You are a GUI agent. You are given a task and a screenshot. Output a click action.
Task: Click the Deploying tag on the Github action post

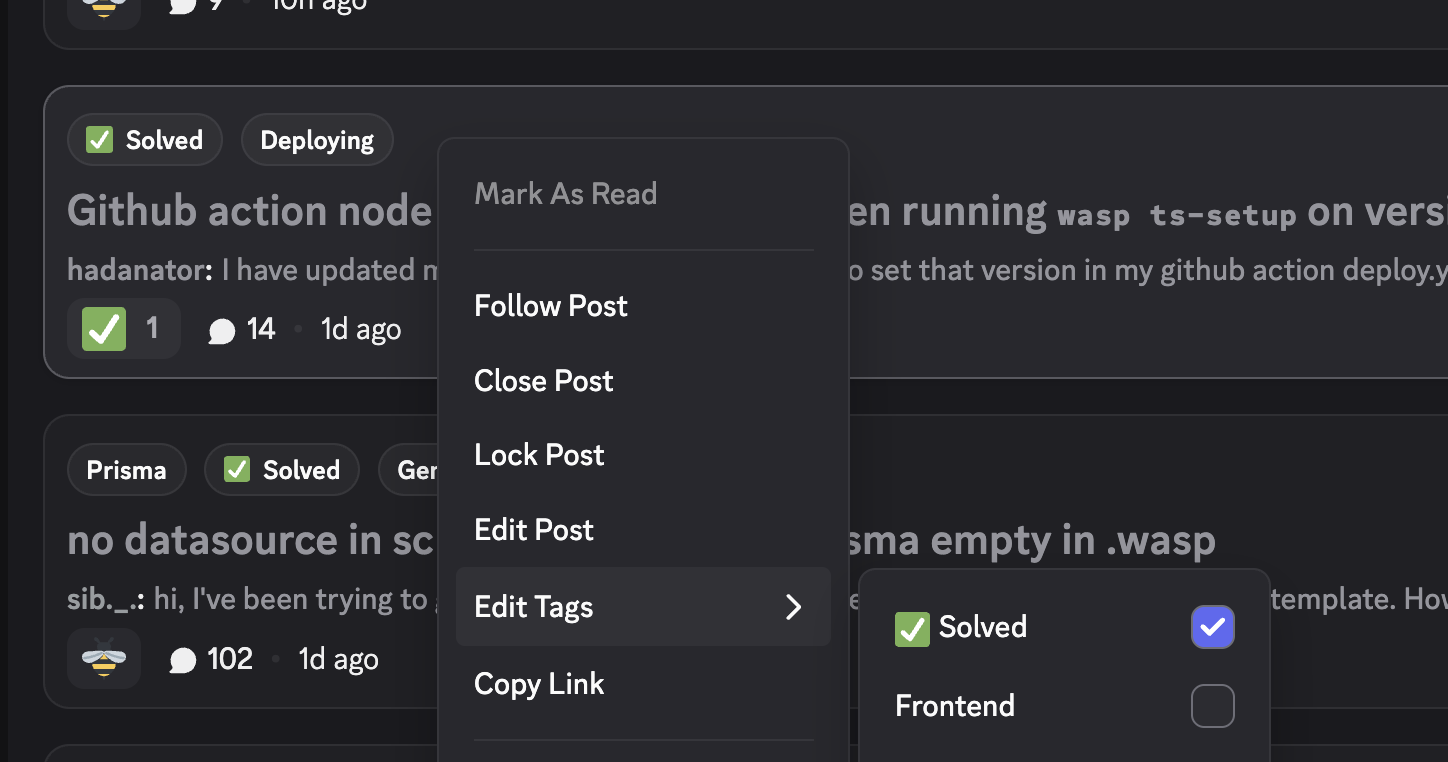[x=317, y=140]
